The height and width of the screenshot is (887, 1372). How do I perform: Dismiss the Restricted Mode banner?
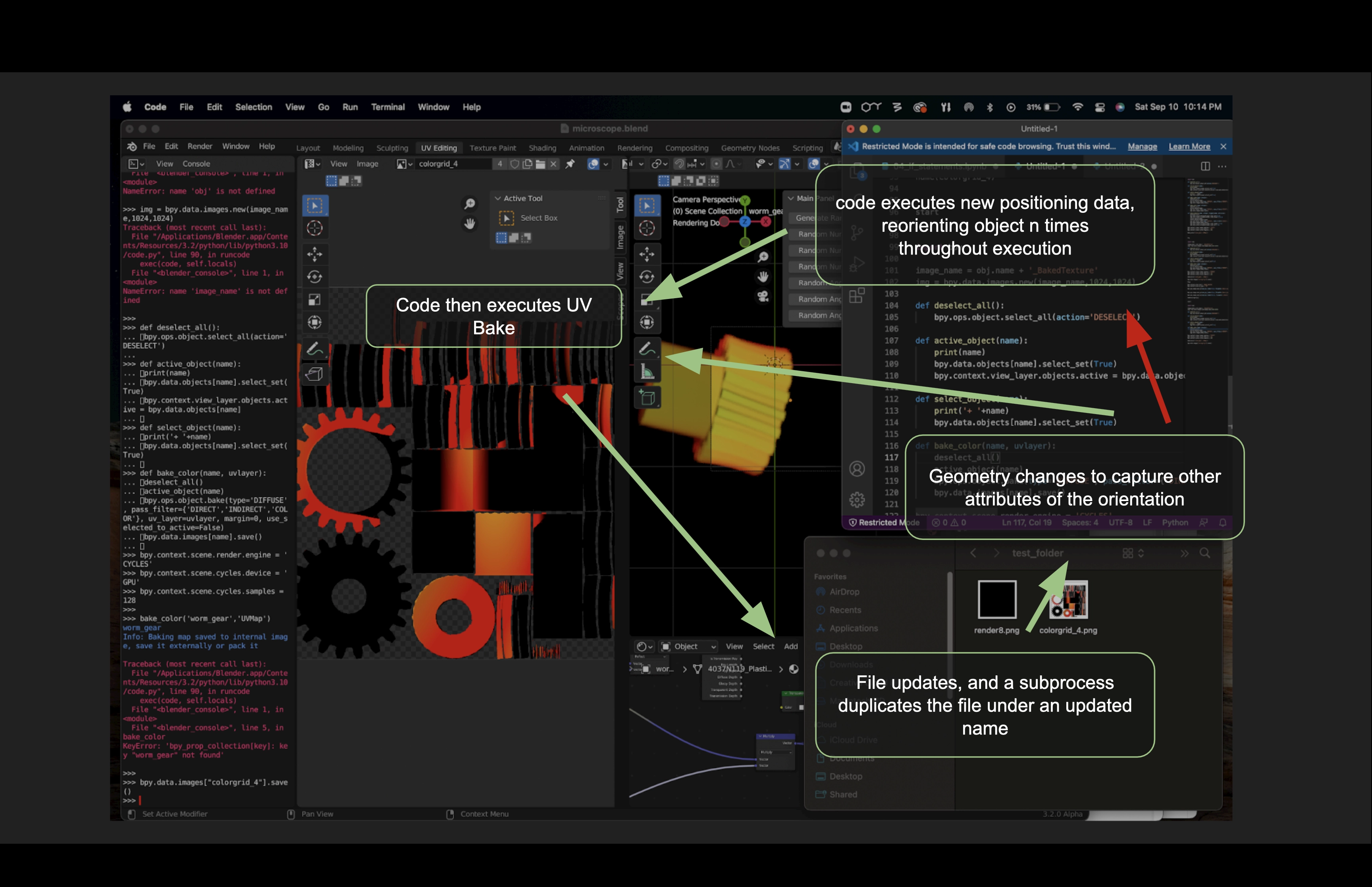click(x=1224, y=146)
